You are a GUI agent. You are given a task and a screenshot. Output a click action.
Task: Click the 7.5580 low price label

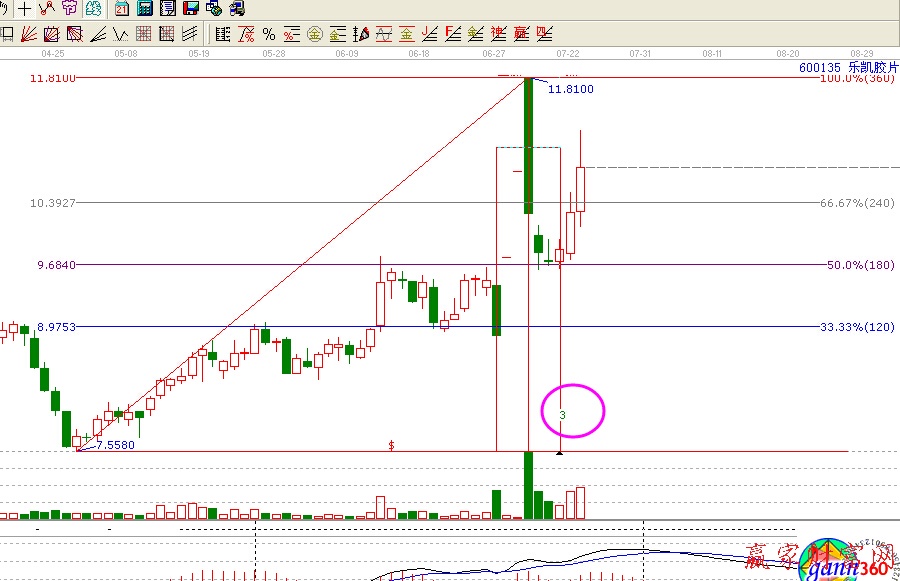click(x=115, y=445)
